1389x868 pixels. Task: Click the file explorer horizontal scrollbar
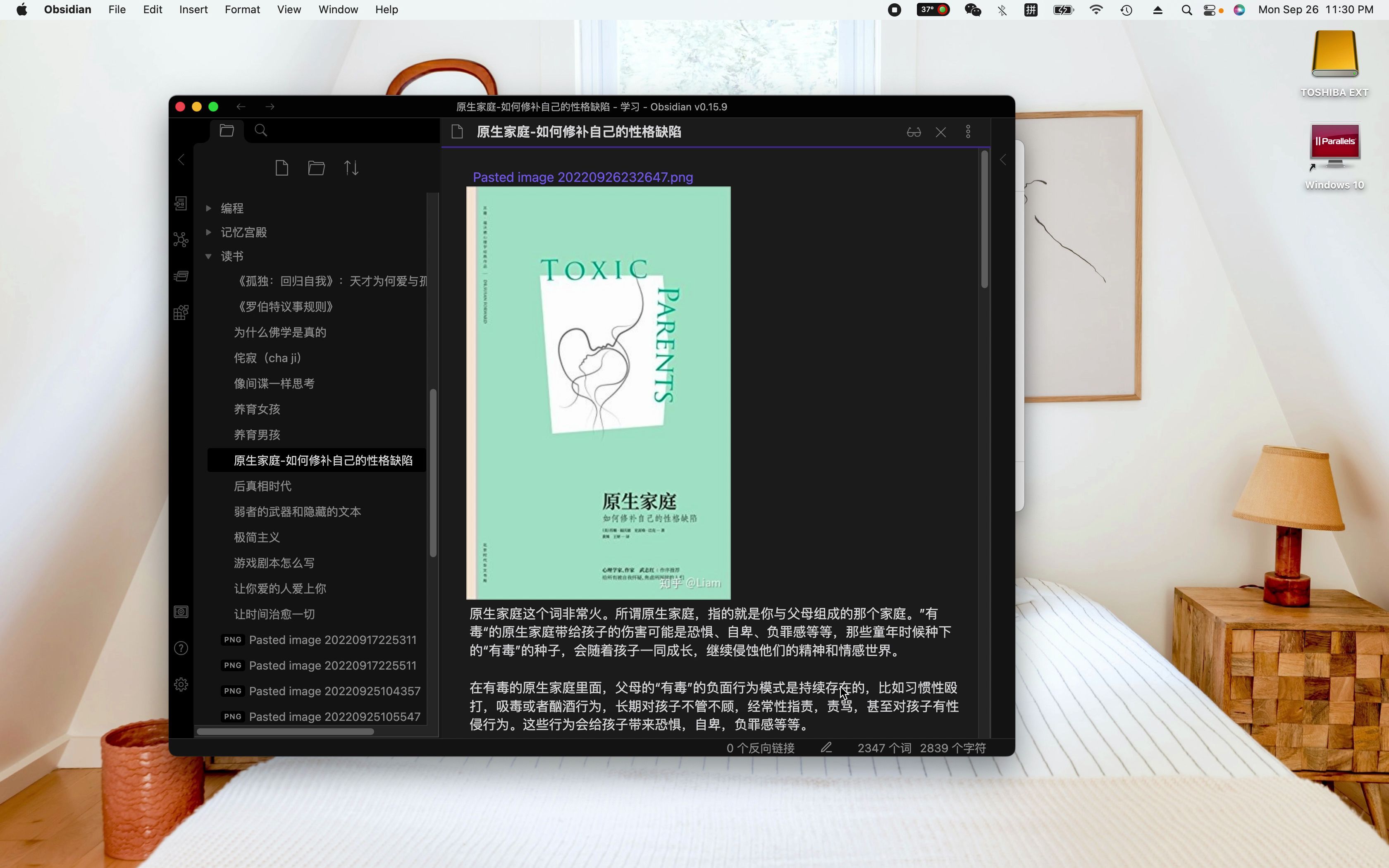(x=285, y=731)
